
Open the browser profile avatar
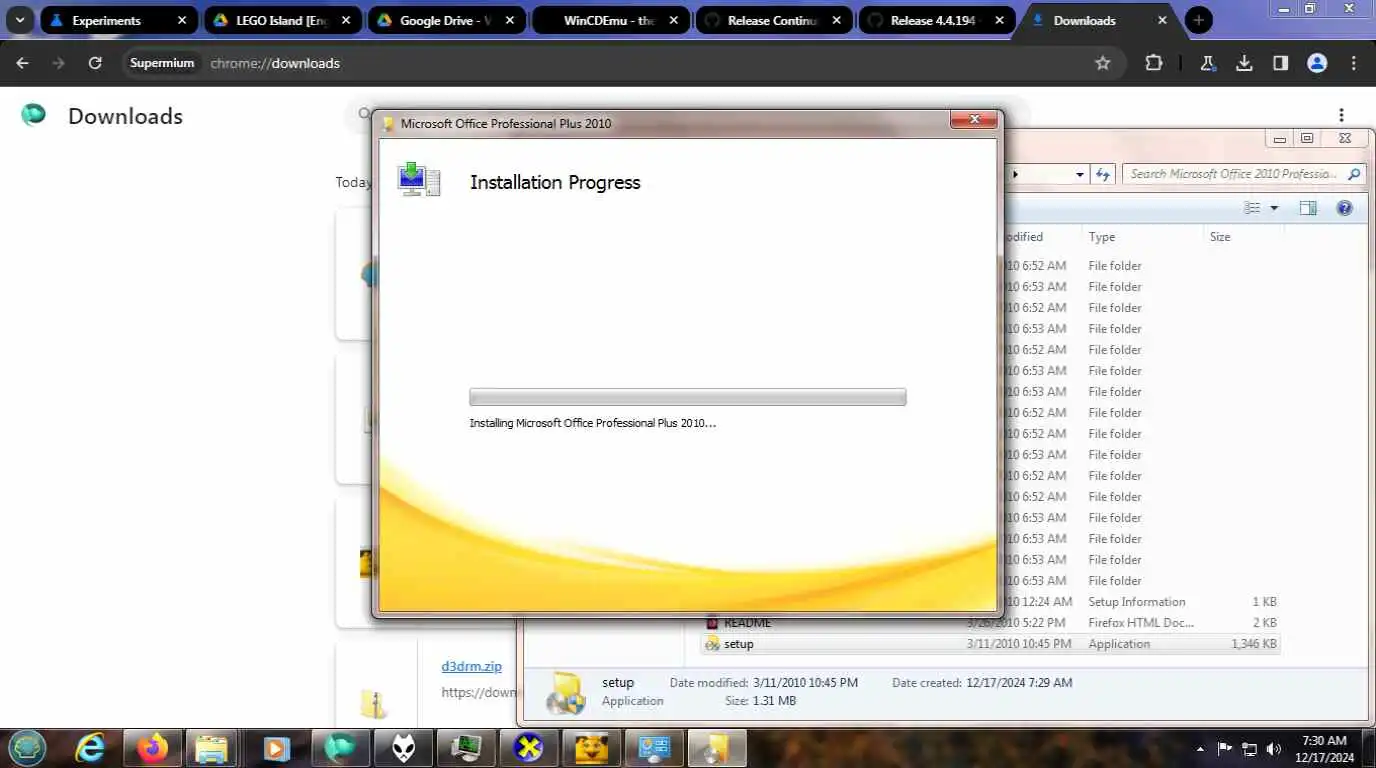point(1317,63)
